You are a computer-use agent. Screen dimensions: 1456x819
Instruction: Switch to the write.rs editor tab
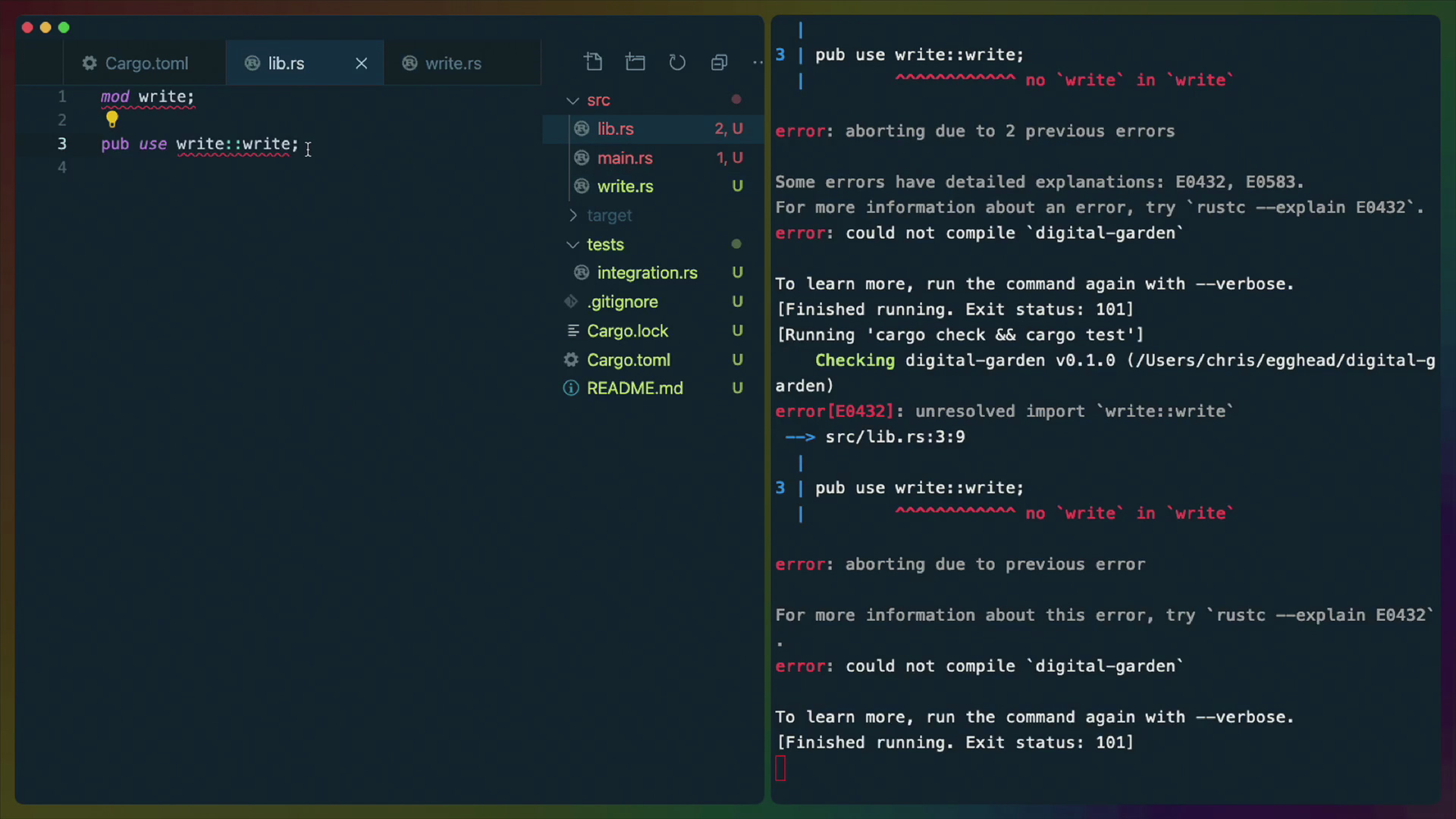[453, 63]
